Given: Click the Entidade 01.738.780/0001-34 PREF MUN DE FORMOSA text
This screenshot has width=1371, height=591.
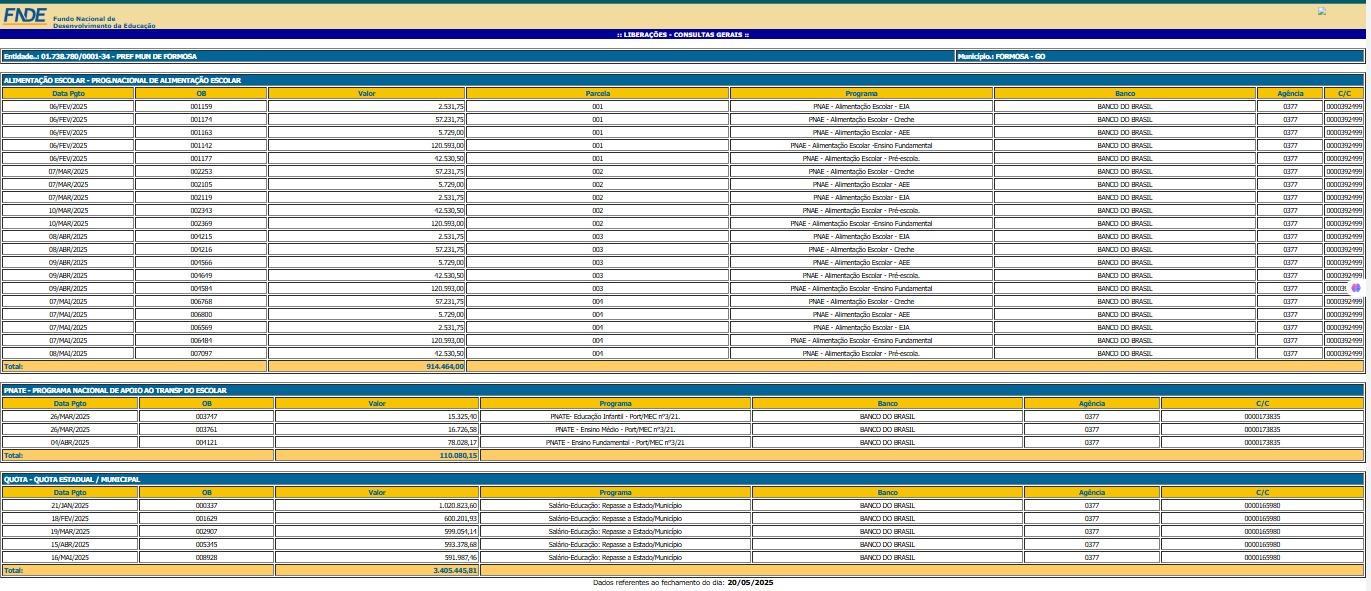Looking at the screenshot, I should [100, 57].
